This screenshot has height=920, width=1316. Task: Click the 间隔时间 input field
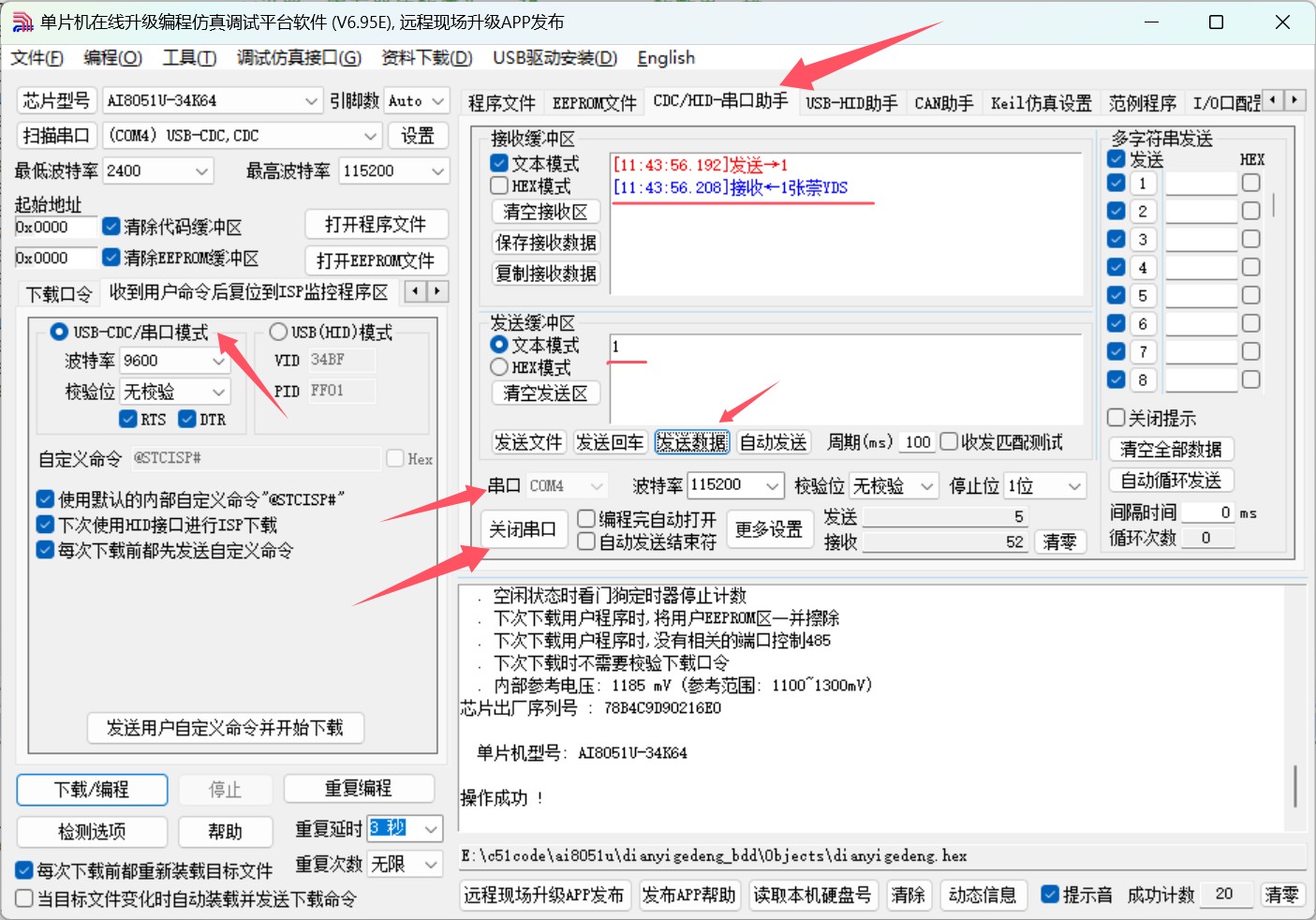coord(1208,512)
